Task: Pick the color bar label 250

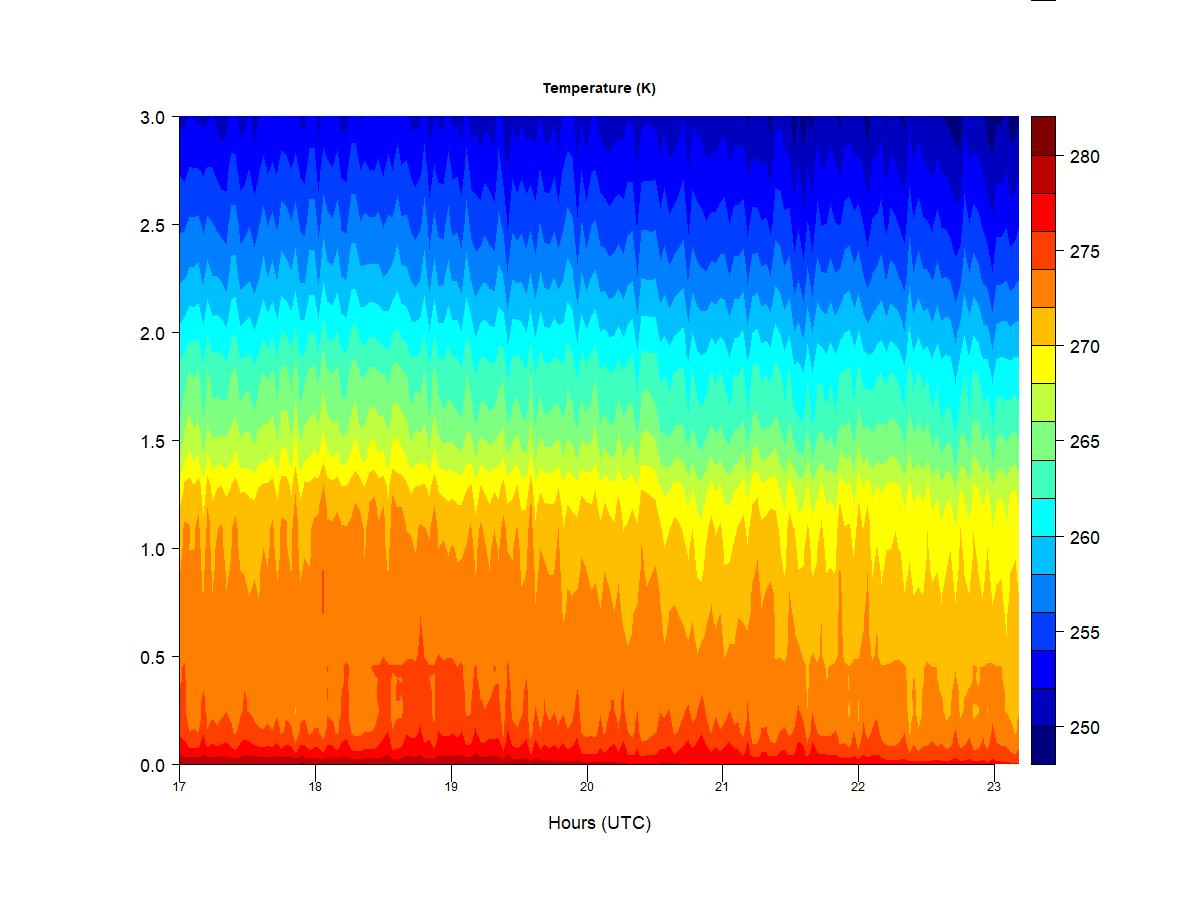Action: click(x=1085, y=728)
